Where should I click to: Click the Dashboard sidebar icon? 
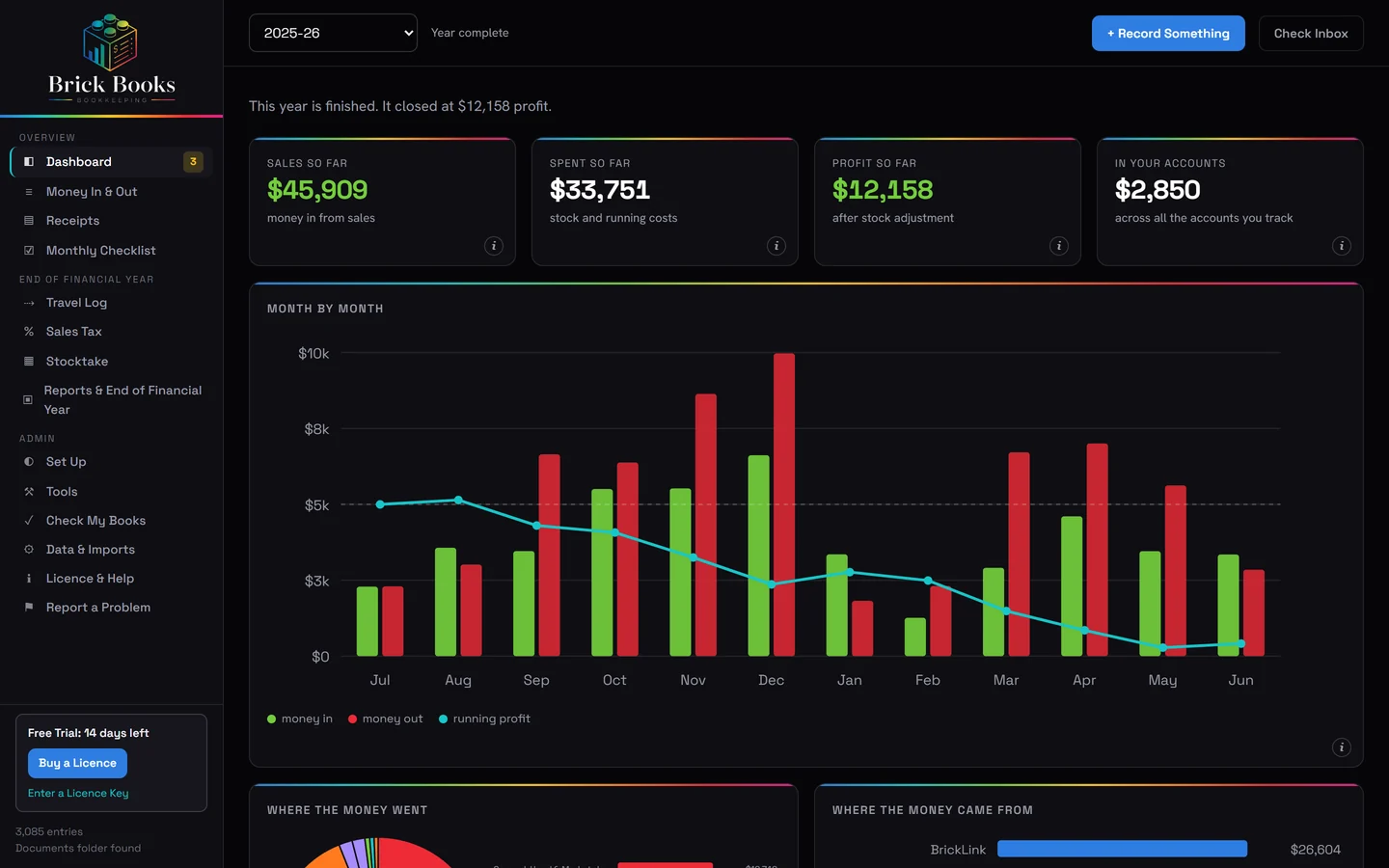[x=29, y=162]
